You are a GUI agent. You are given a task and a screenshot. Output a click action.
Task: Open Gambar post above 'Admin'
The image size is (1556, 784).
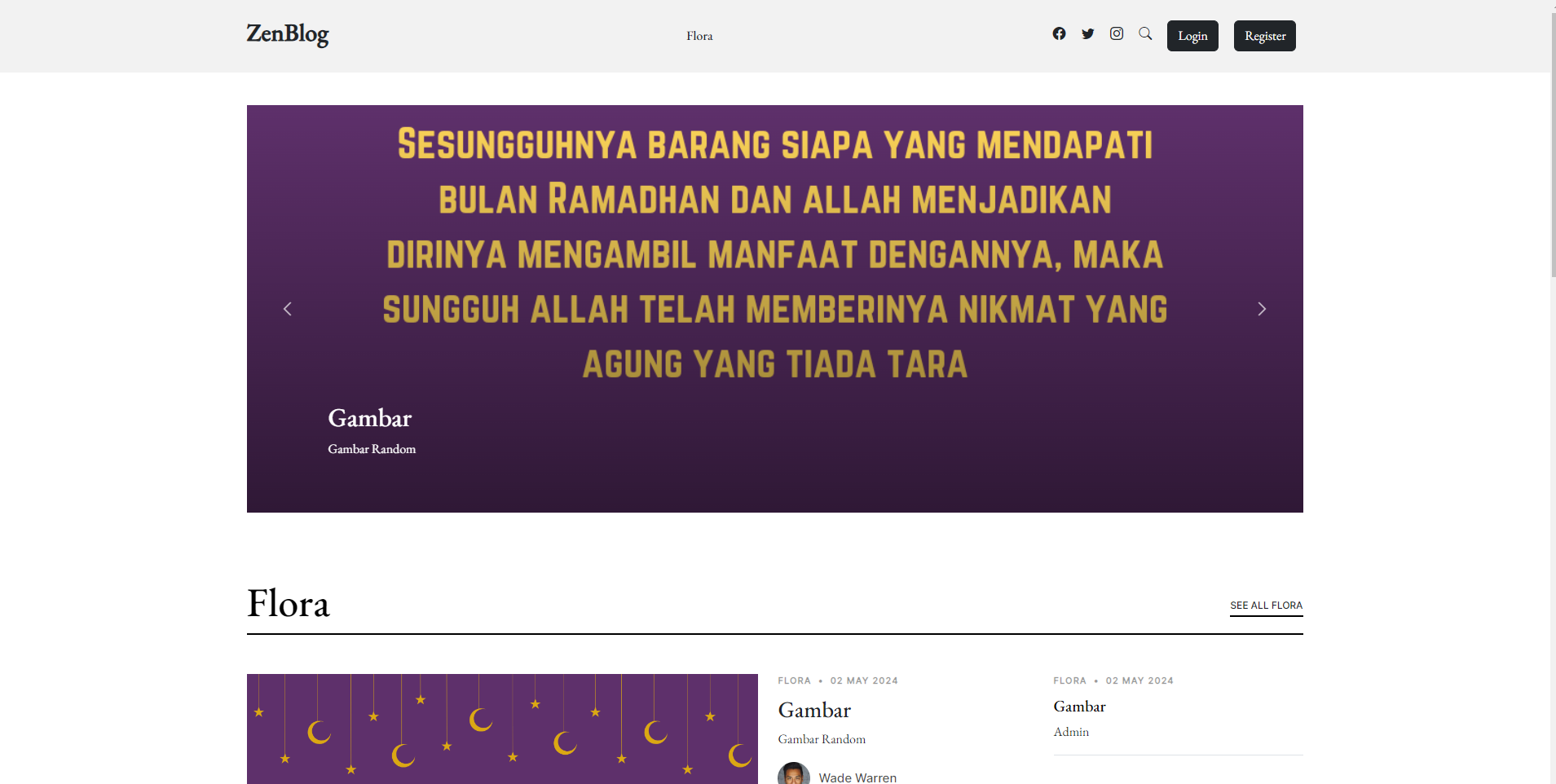pos(1079,707)
